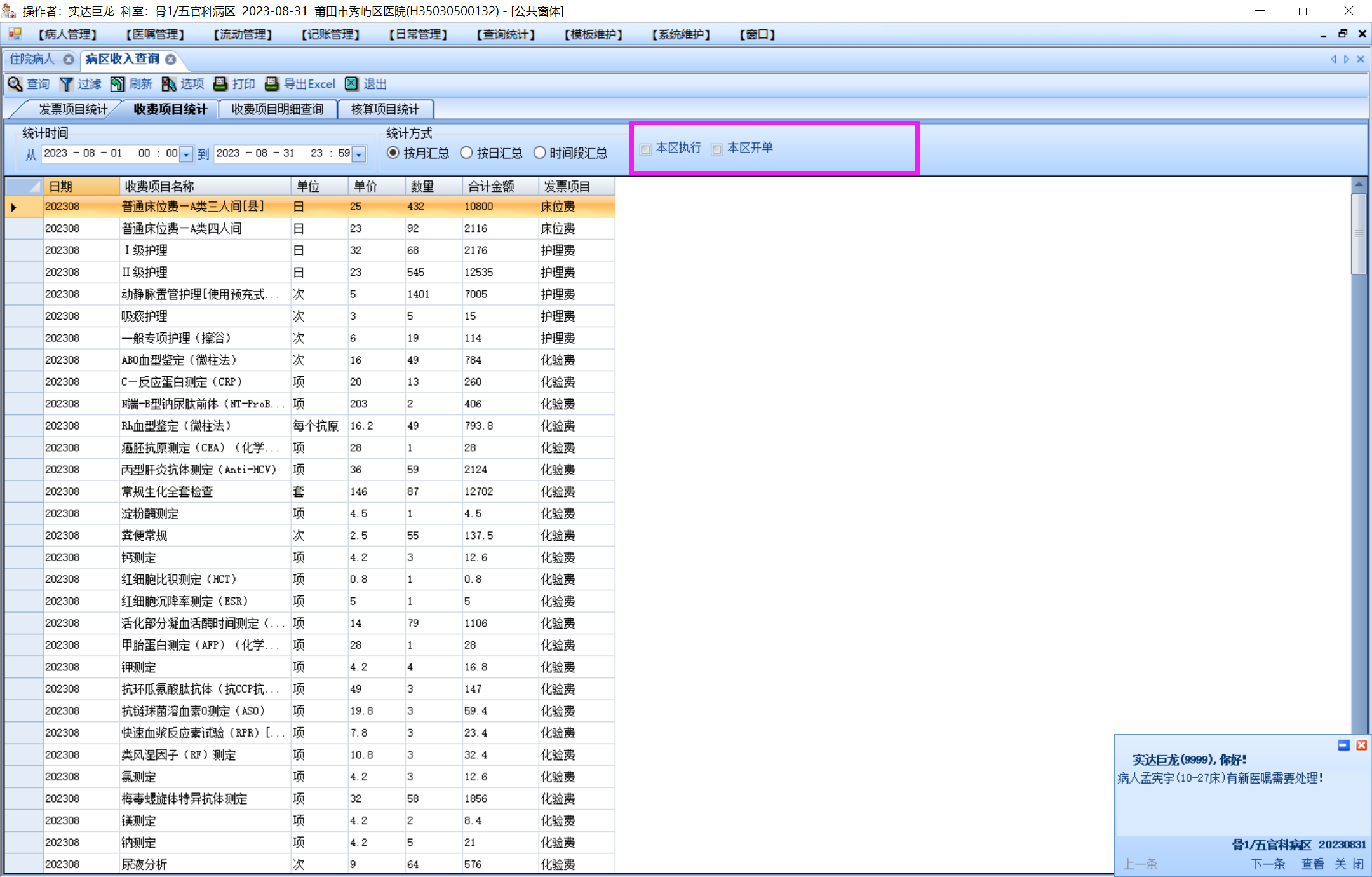
Task: Click the 刷新 refresh icon
Action: [x=118, y=84]
